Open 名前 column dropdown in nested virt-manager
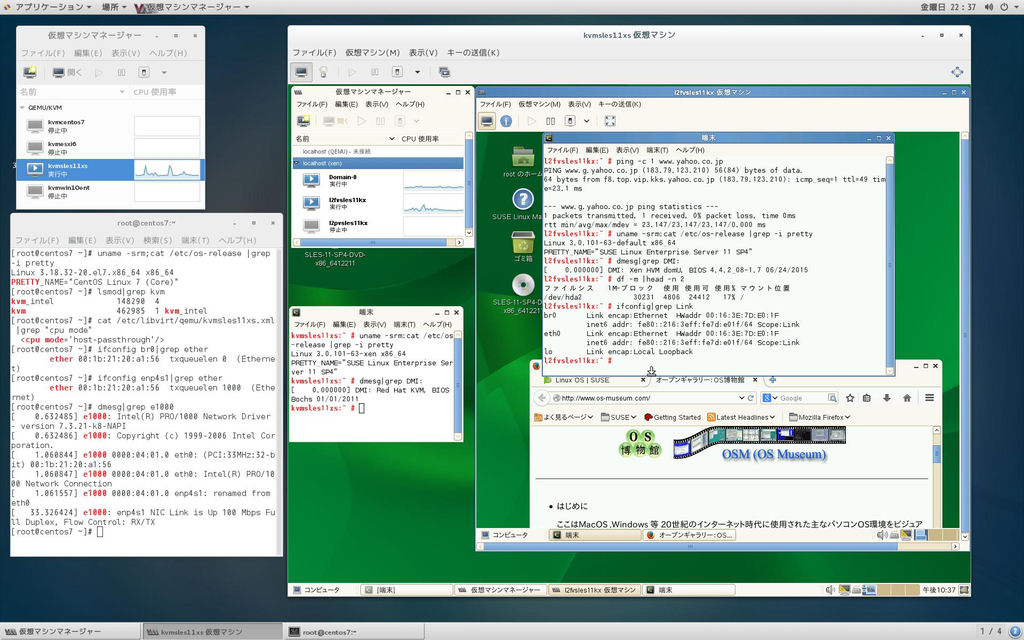Viewport: 1024px width, 640px height. (x=392, y=139)
